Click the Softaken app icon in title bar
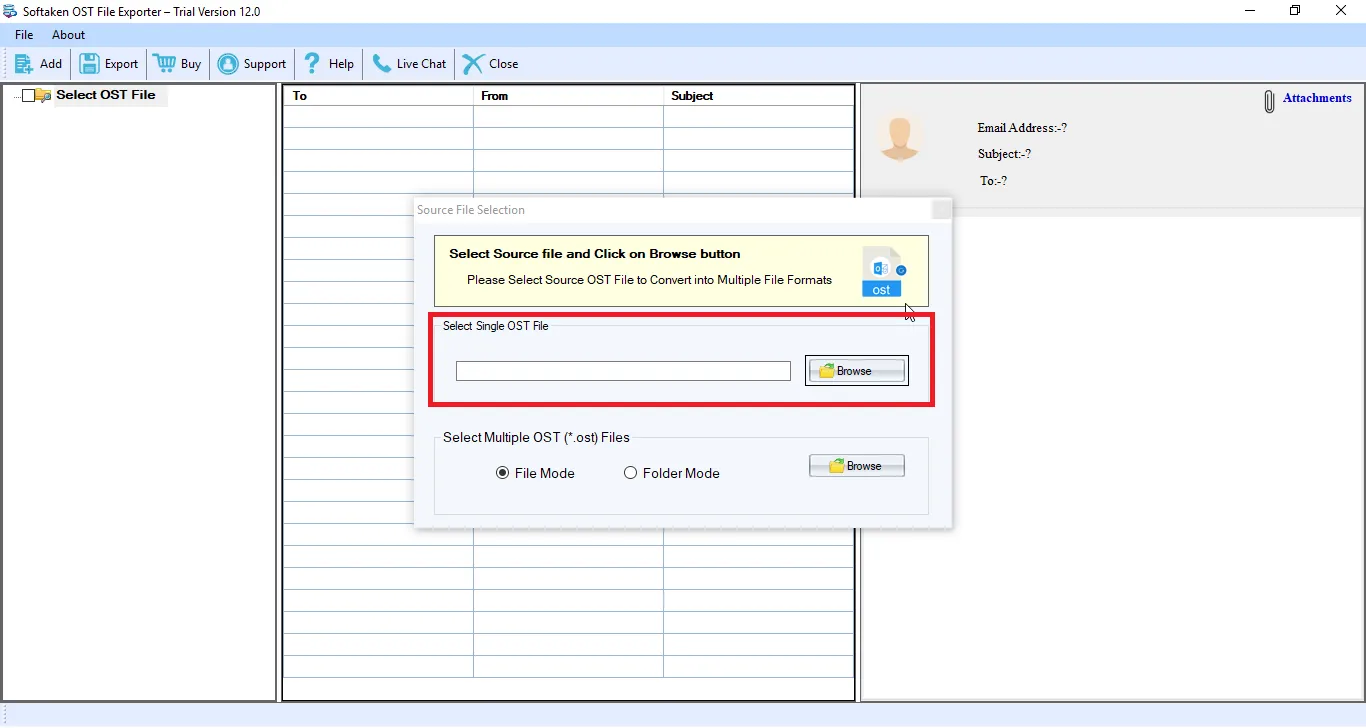This screenshot has width=1366, height=728. point(10,11)
